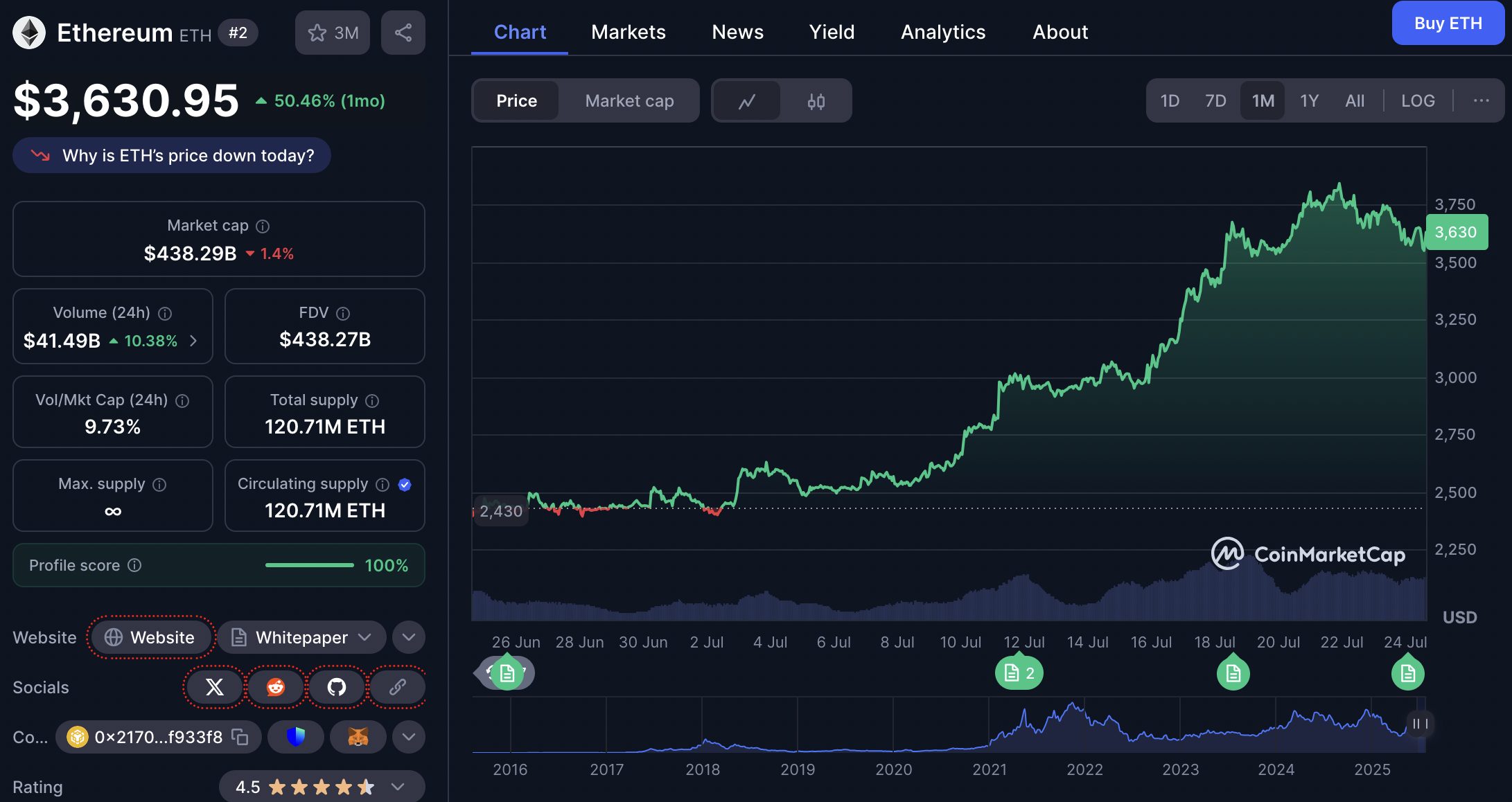This screenshot has height=802, width=1512.
Task: Show Volume (24h) info icon
Action: coord(165,314)
